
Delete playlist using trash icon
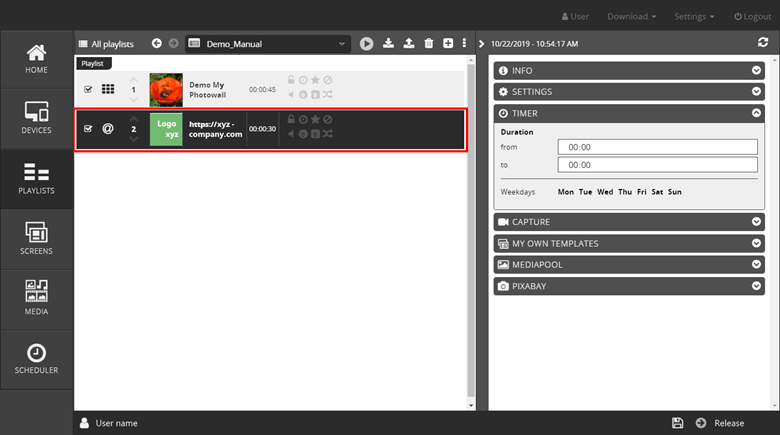click(429, 43)
